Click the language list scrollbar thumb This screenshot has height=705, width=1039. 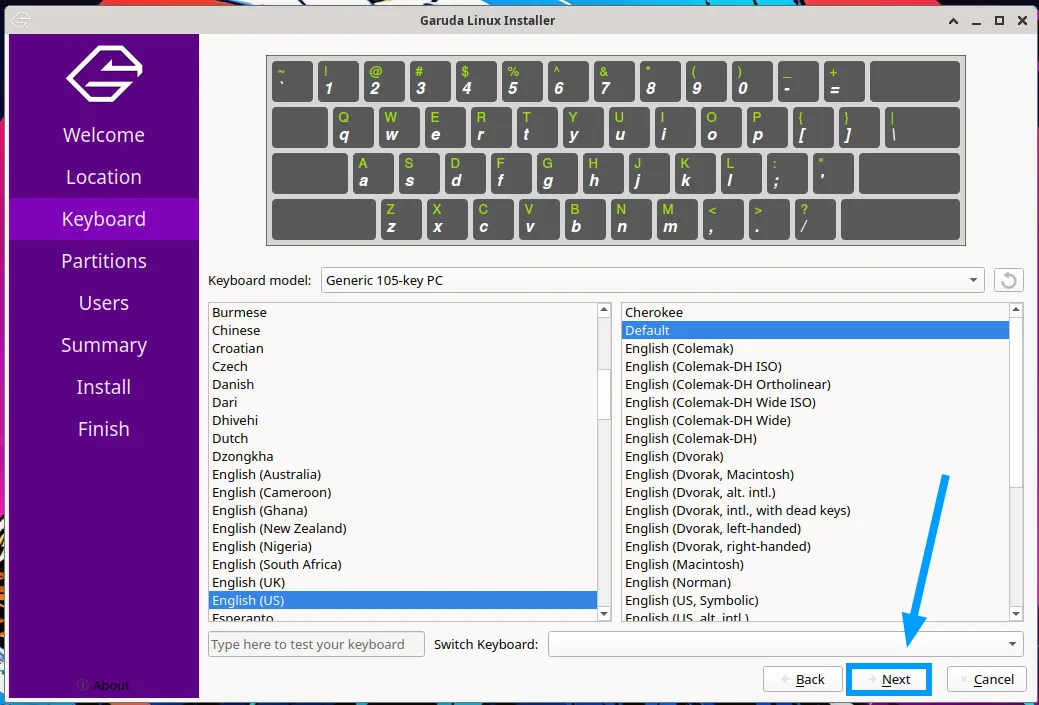coord(604,394)
